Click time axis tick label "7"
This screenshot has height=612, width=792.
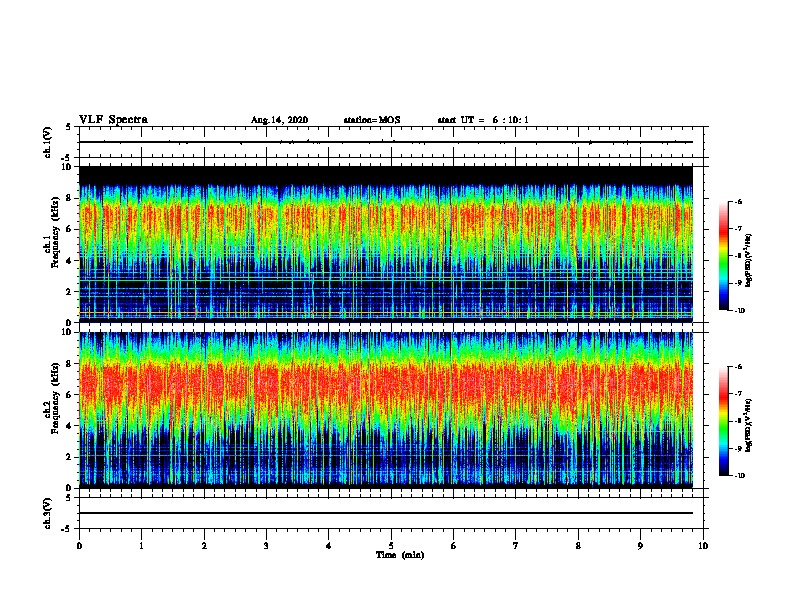[516, 546]
